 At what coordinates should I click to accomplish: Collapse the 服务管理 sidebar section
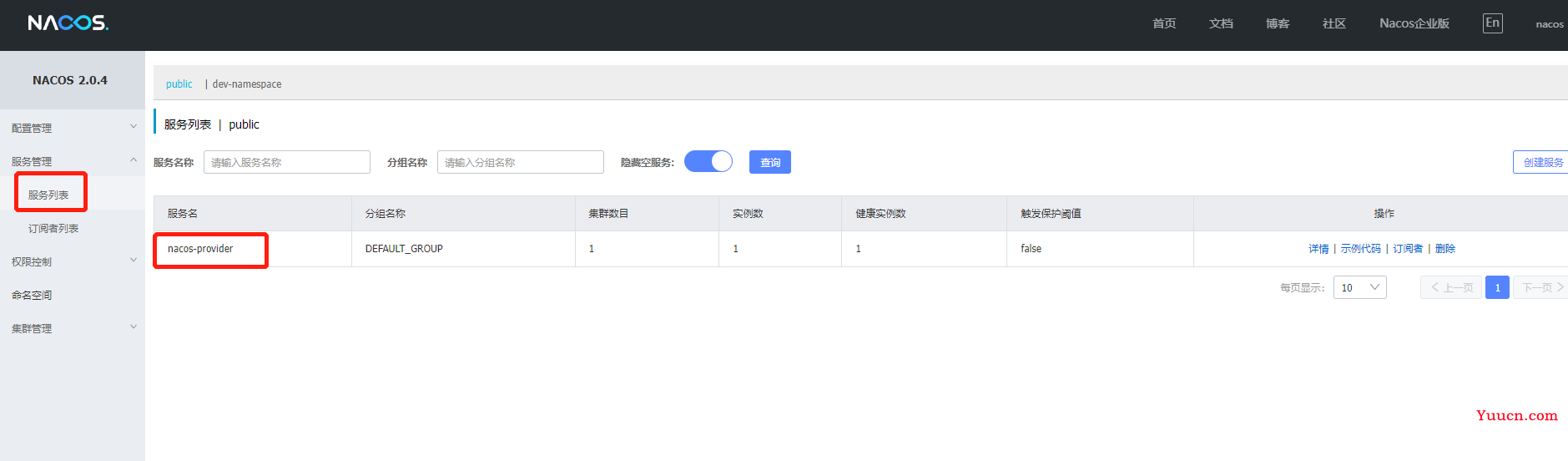[72, 161]
